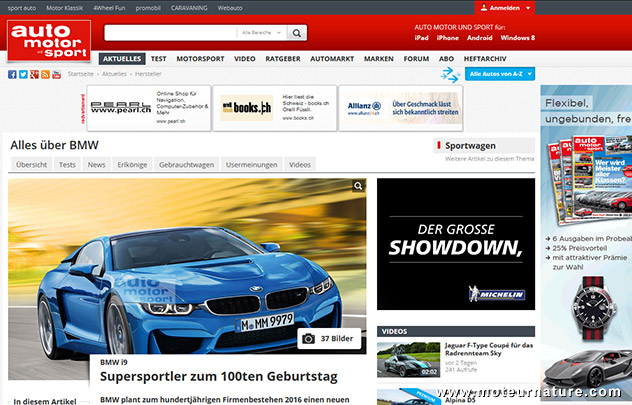Screen dimensions: 632x405
Task: Click the Windows 8 app link
Action: click(518, 38)
